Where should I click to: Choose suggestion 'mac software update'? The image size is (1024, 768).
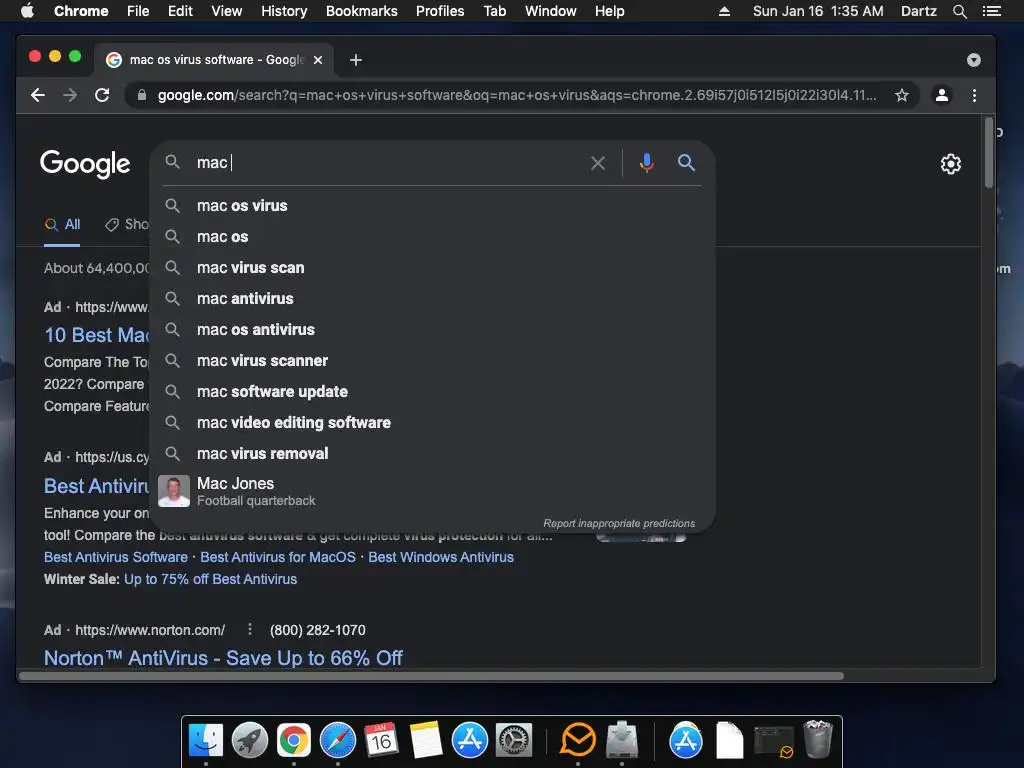pyautogui.click(x=432, y=392)
